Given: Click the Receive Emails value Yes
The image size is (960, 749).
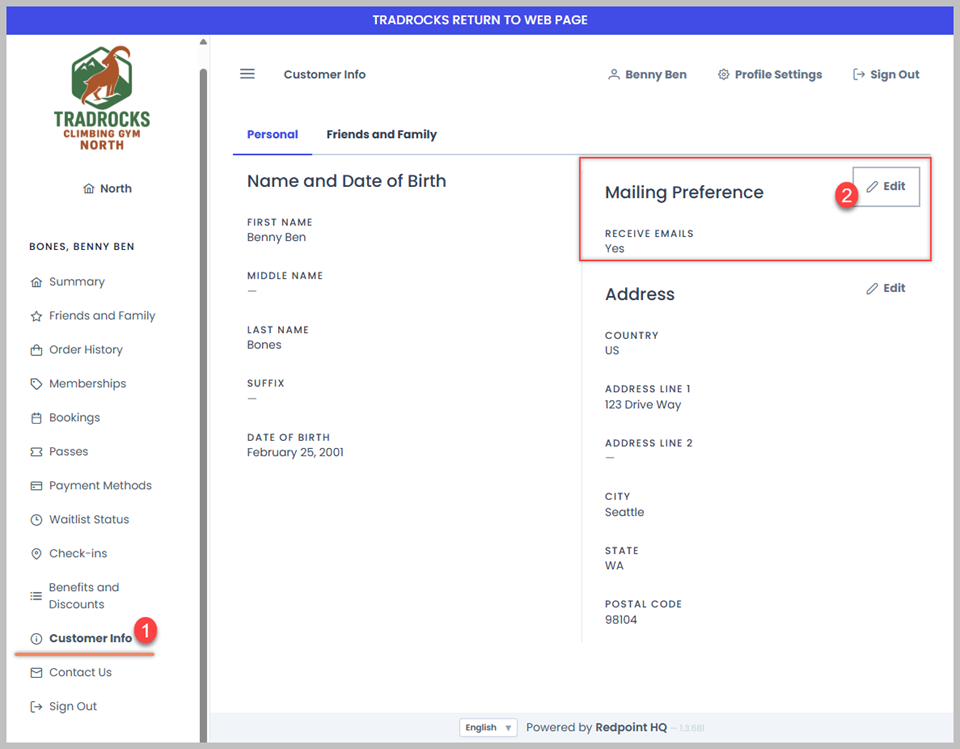Looking at the screenshot, I should click(x=615, y=249).
